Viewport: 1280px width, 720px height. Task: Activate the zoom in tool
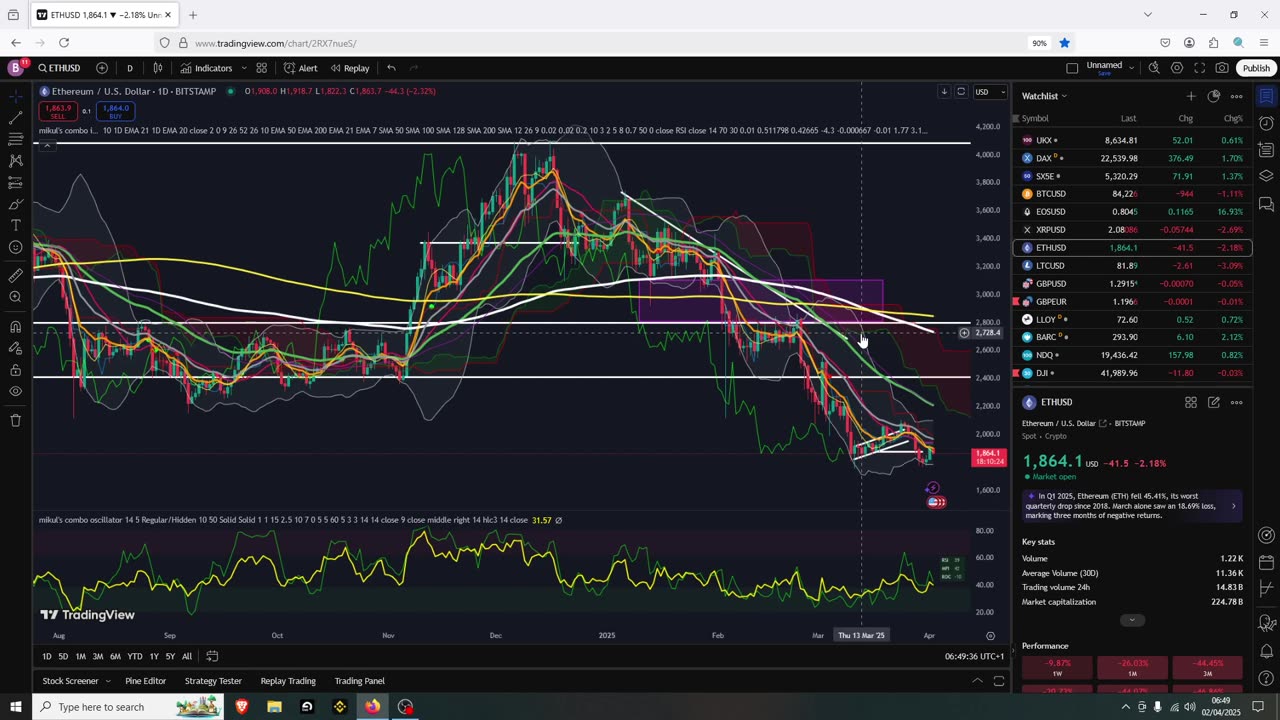tap(15, 297)
